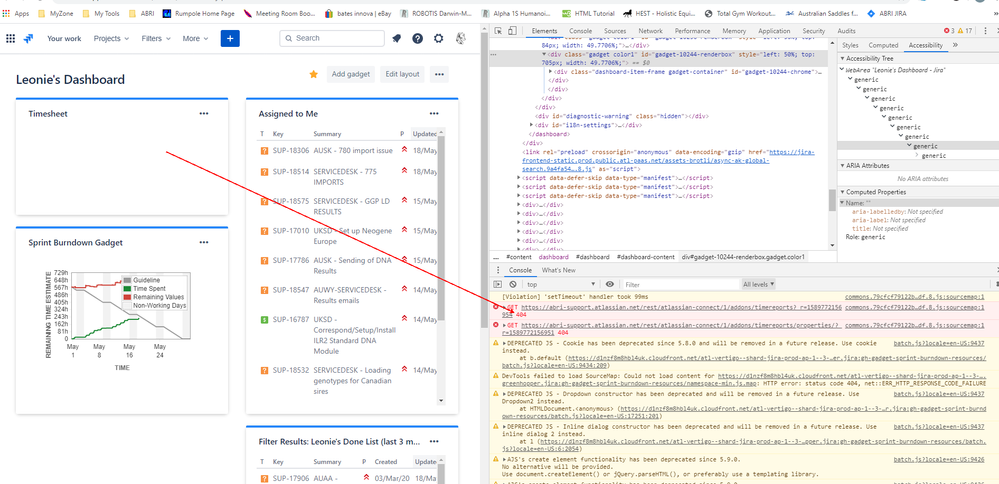Open the Filters dropdown menu
The width and height of the screenshot is (999, 484).
tap(156, 38)
